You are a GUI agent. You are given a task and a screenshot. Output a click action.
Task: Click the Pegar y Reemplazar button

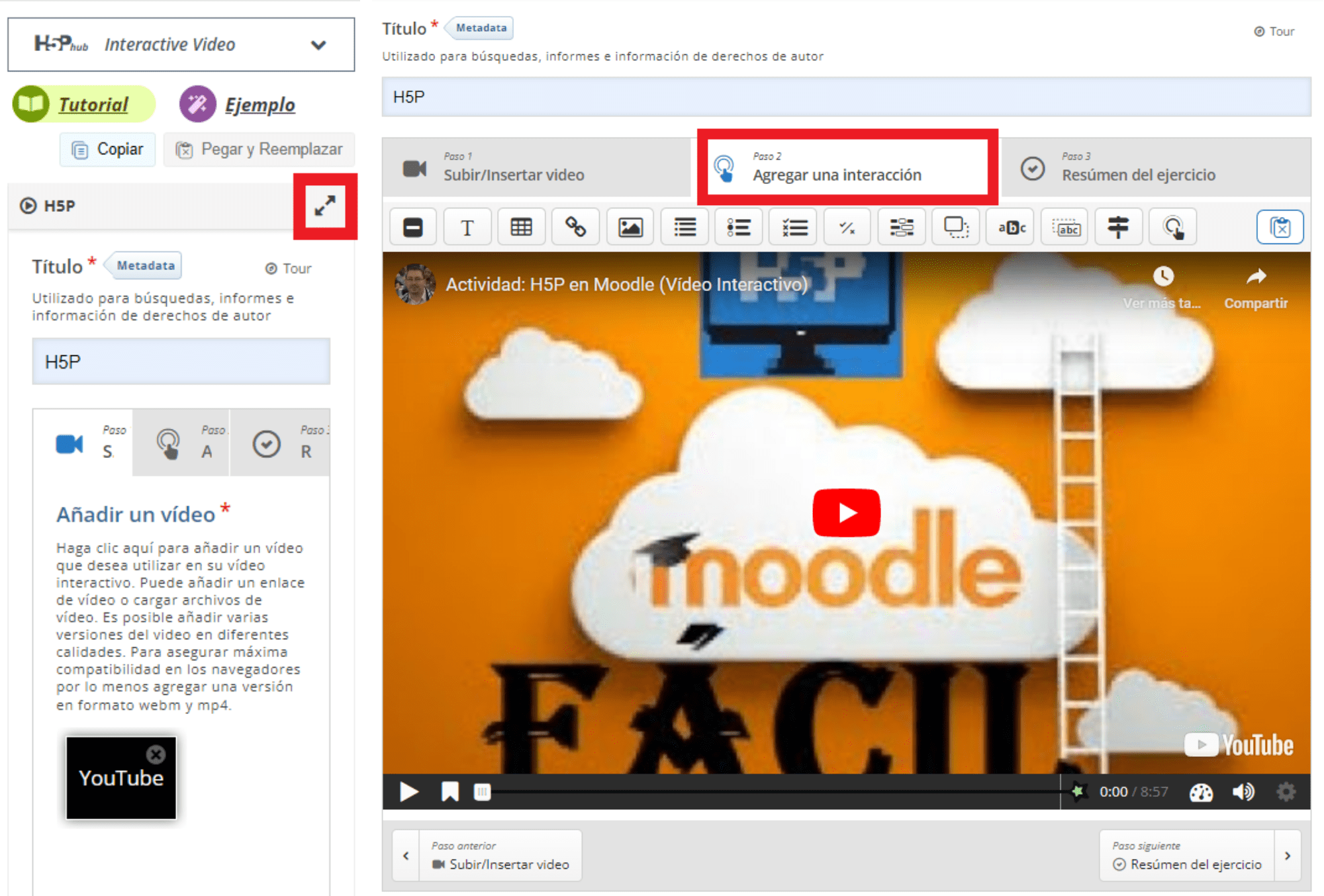260,150
